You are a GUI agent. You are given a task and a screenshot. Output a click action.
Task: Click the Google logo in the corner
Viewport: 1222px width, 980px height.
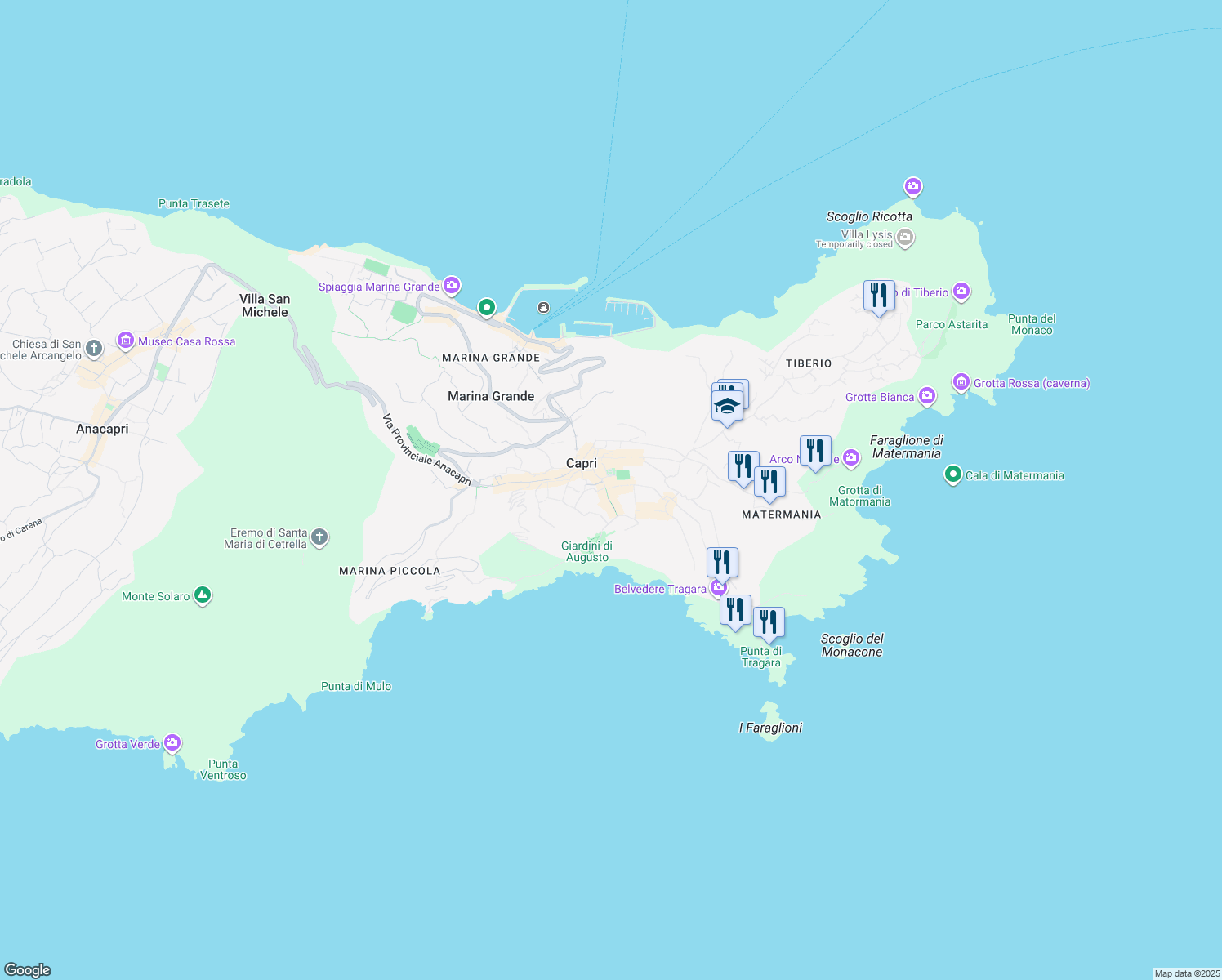tap(26, 970)
